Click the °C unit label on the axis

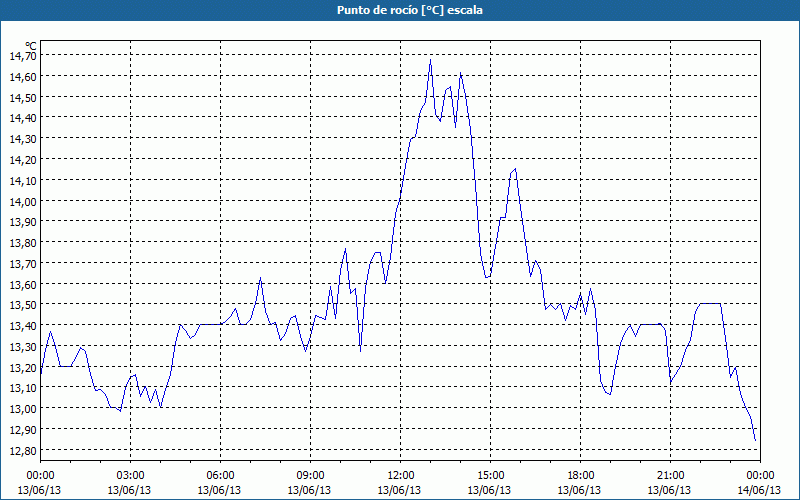[31, 46]
